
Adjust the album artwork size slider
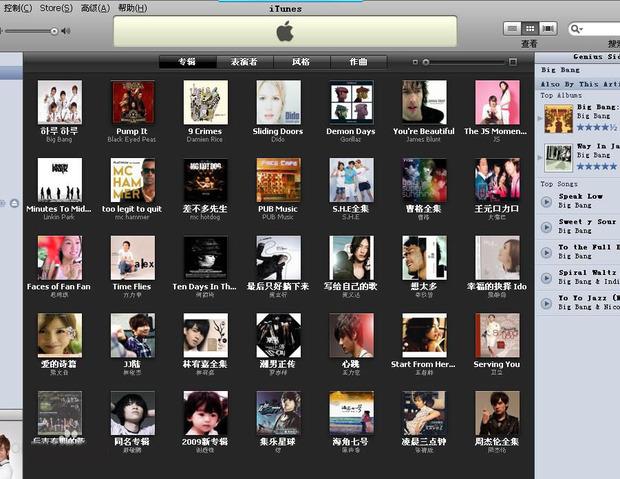[x=426, y=62]
